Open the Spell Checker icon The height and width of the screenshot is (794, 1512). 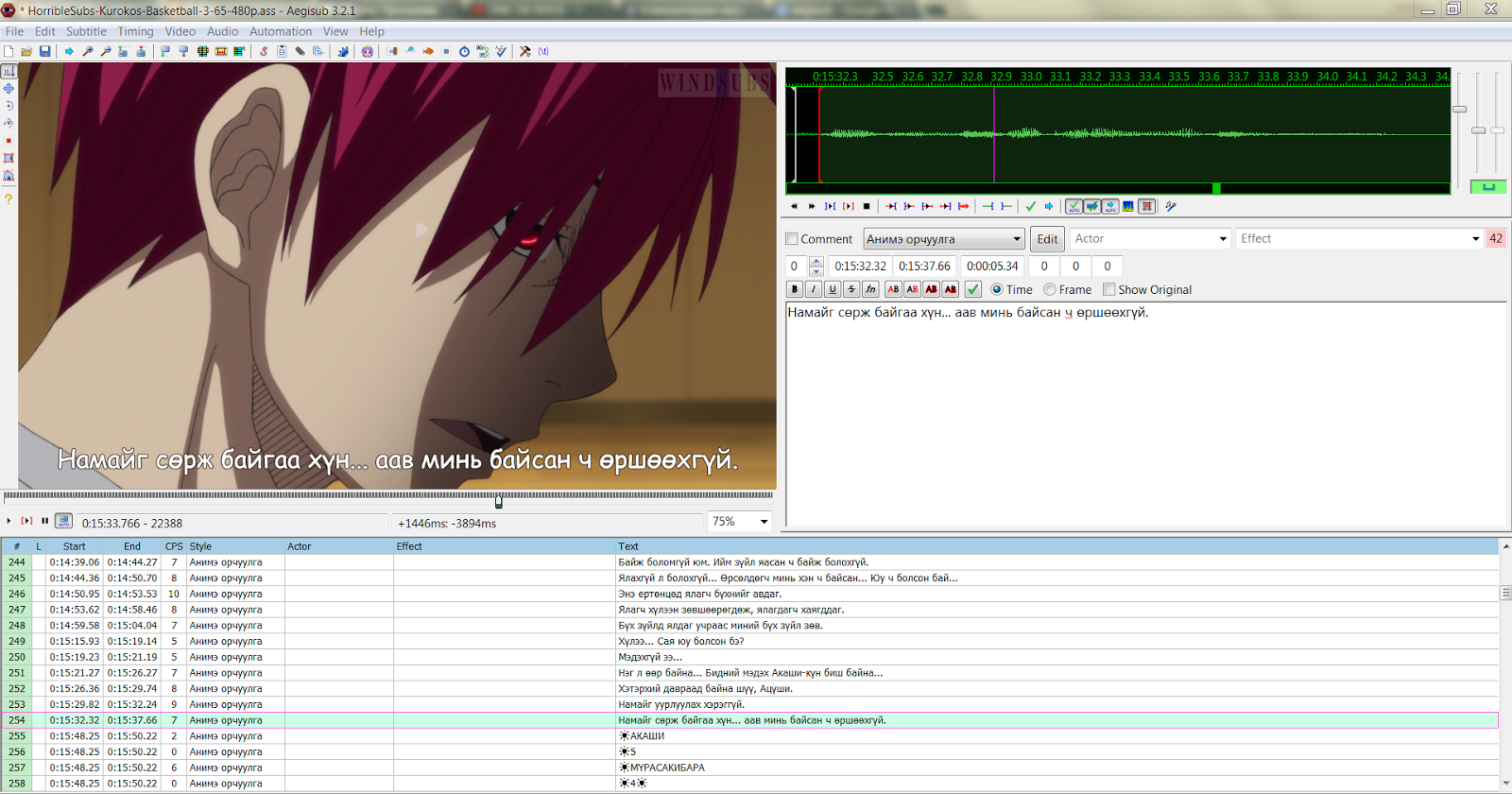coord(501,51)
